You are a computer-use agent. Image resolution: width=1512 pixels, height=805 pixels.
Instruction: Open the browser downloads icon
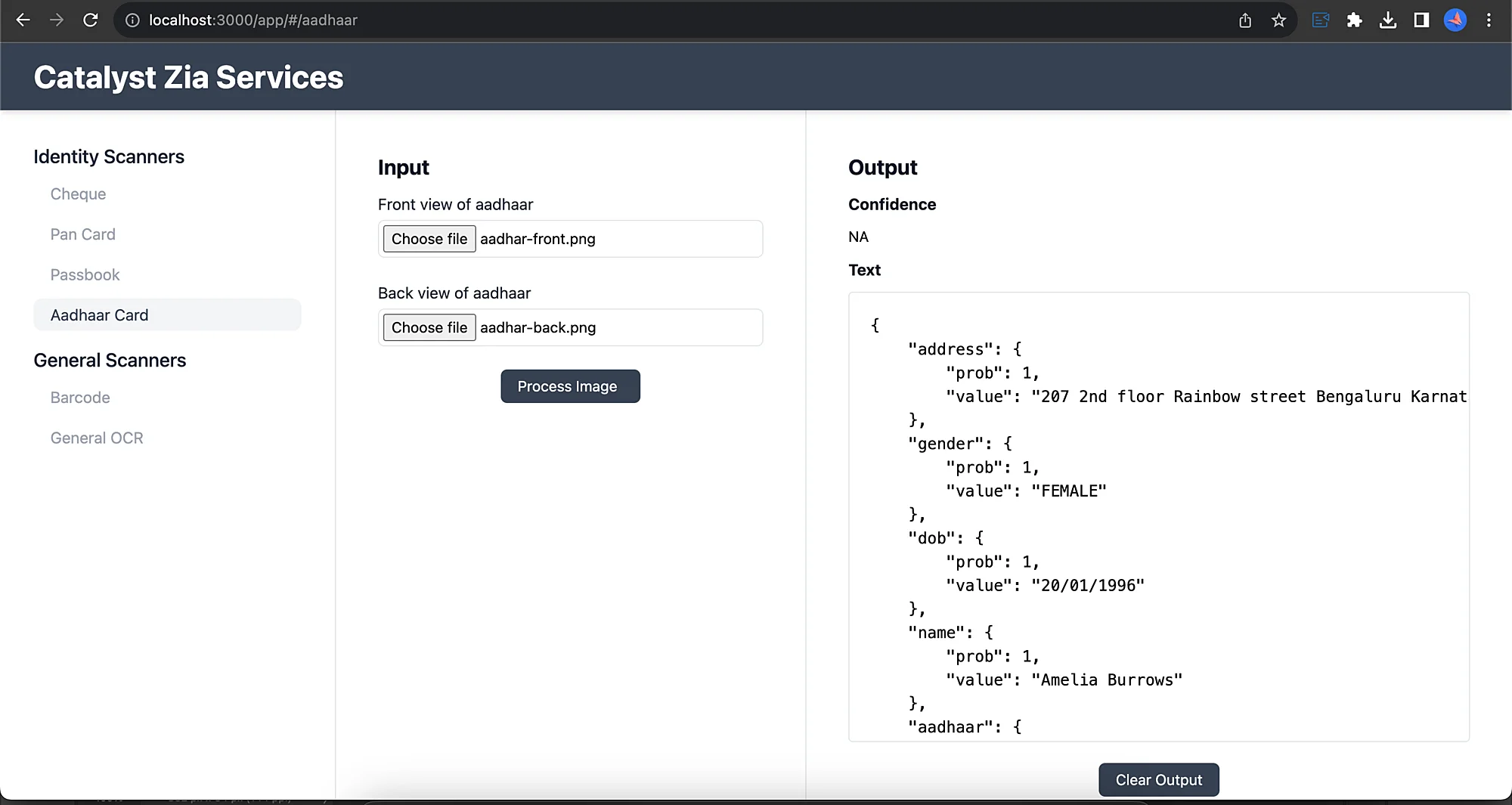point(1387,20)
